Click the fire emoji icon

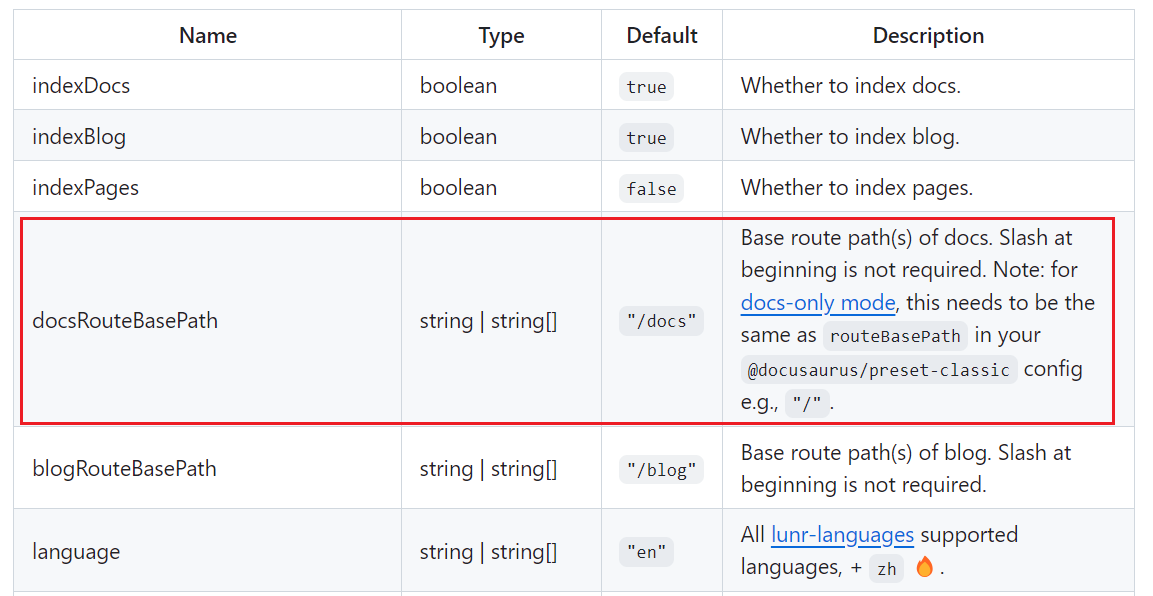(x=924, y=567)
